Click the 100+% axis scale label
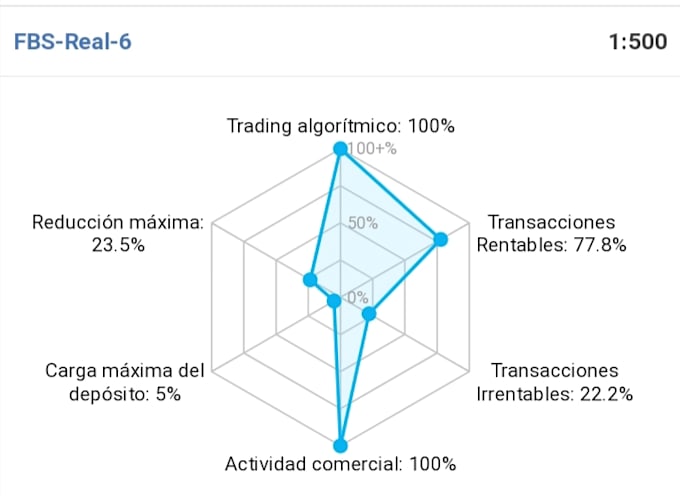Image resolution: width=680 pixels, height=496 pixels. [372, 149]
